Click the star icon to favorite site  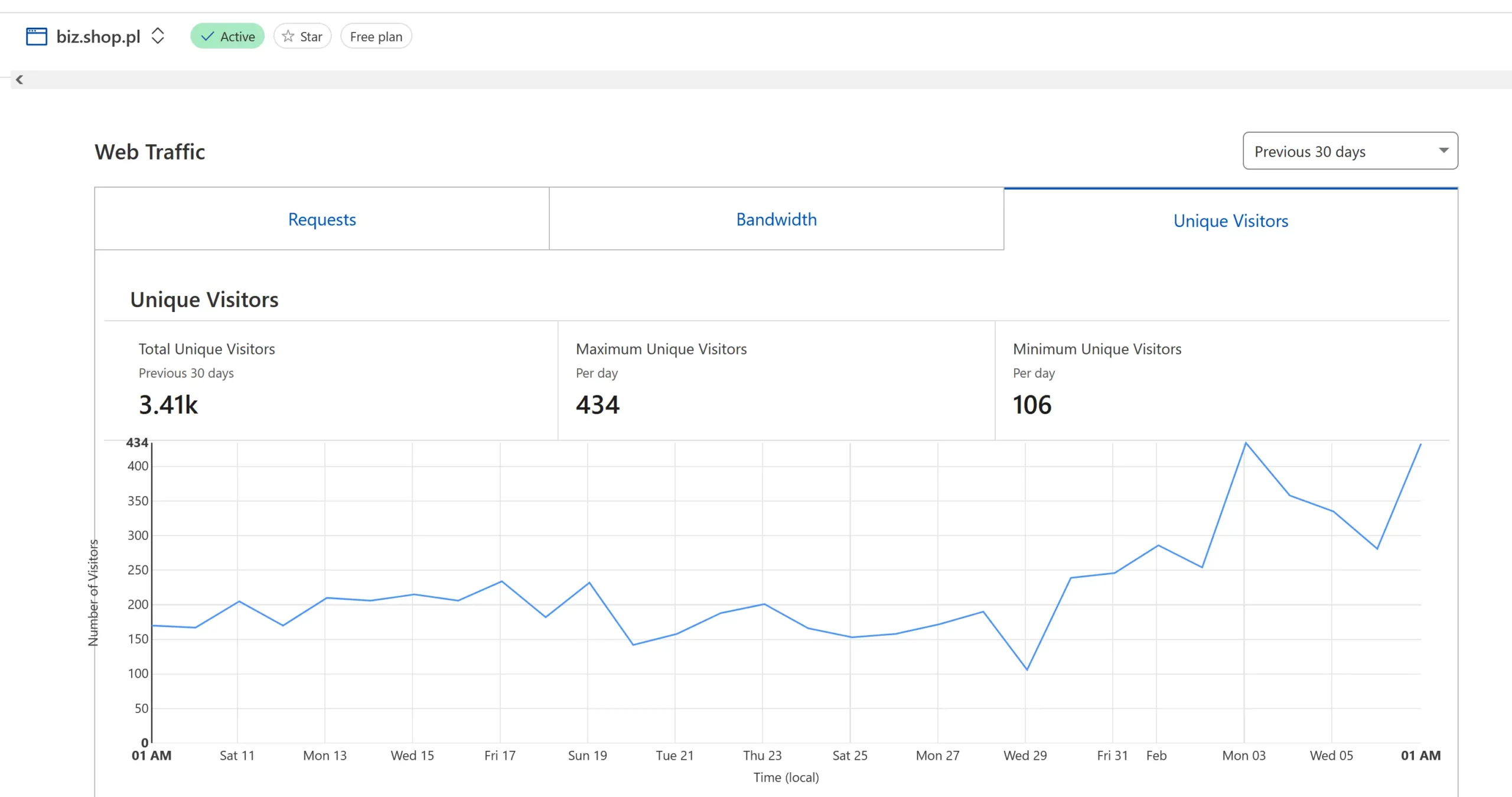click(288, 37)
